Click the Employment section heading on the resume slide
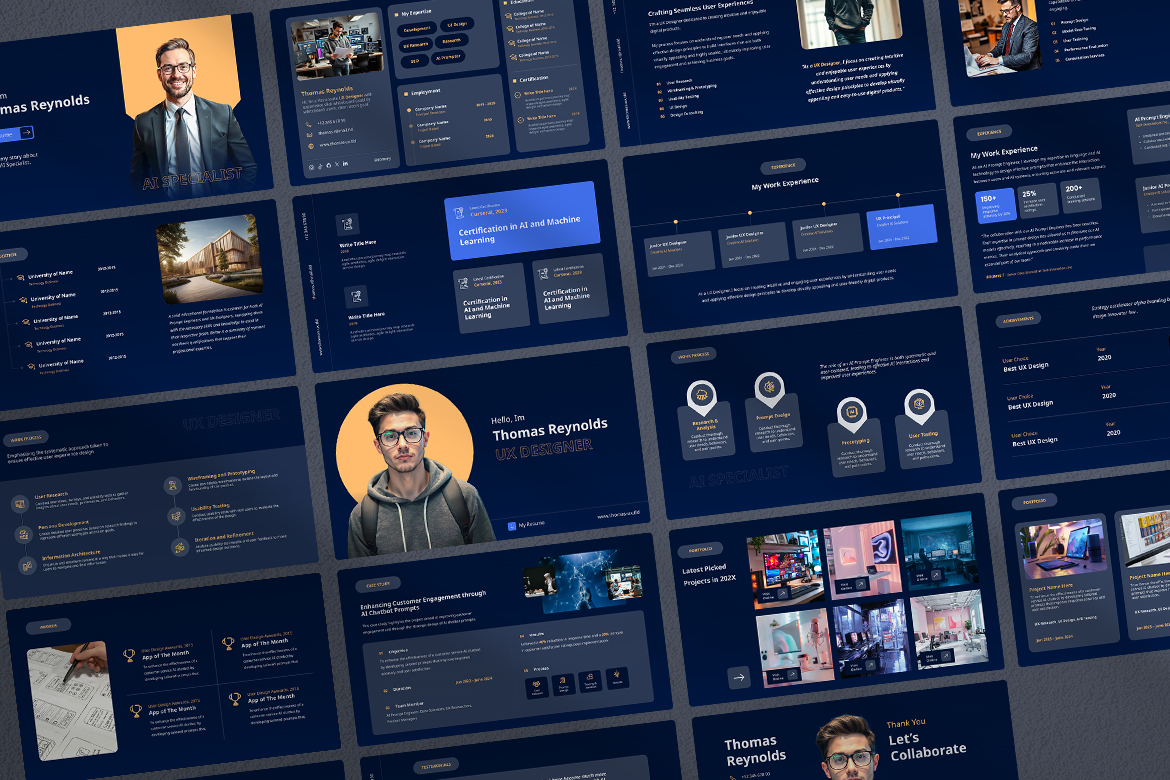The height and width of the screenshot is (780, 1170). click(425, 92)
